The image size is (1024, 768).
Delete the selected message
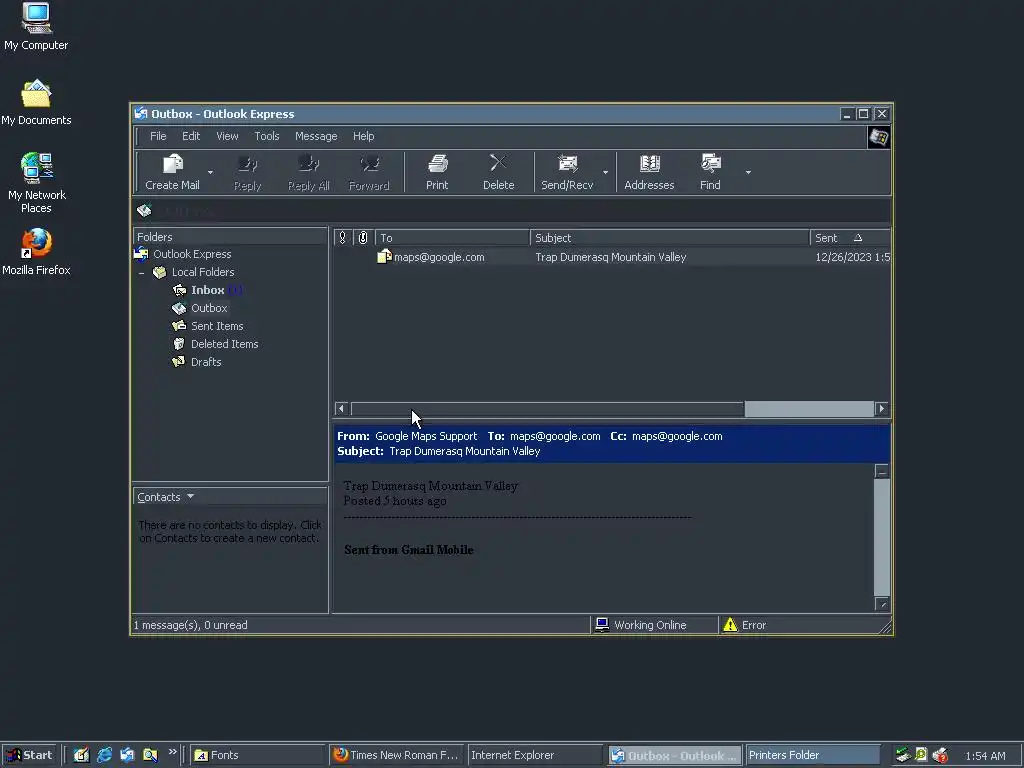pos(498,172)
